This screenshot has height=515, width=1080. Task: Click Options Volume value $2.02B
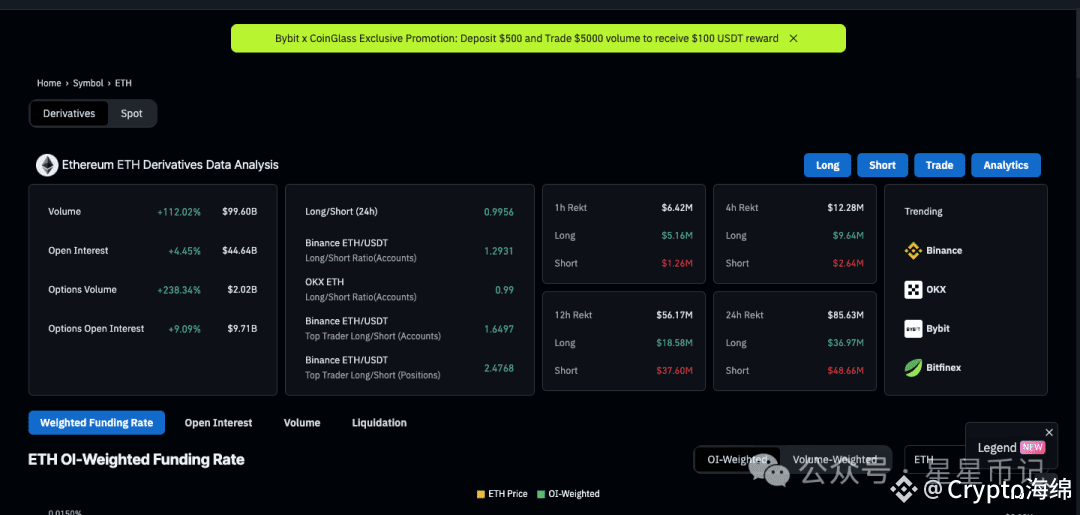pos(242,290)
